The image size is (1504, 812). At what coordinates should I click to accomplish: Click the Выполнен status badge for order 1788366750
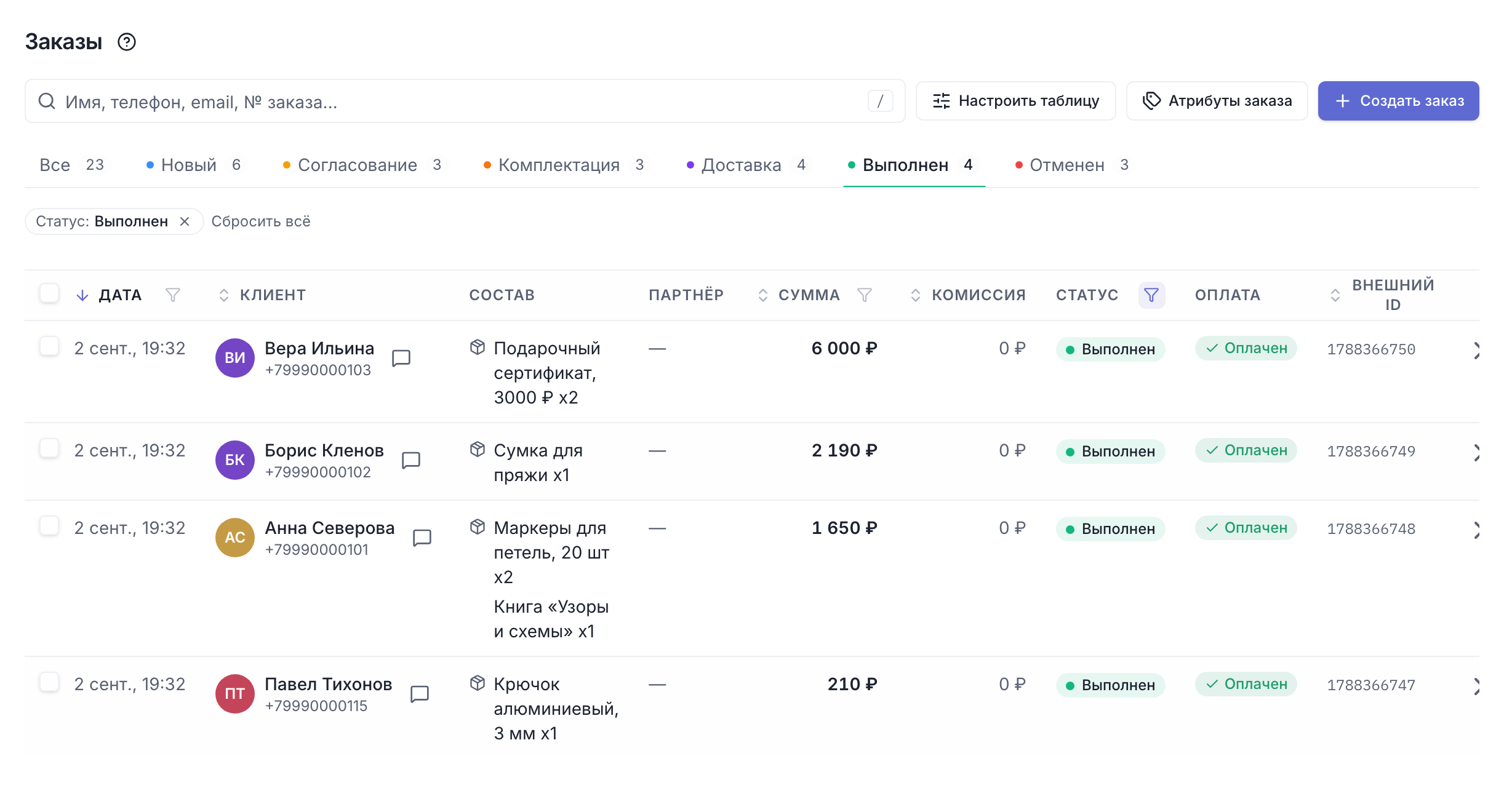1110,349
